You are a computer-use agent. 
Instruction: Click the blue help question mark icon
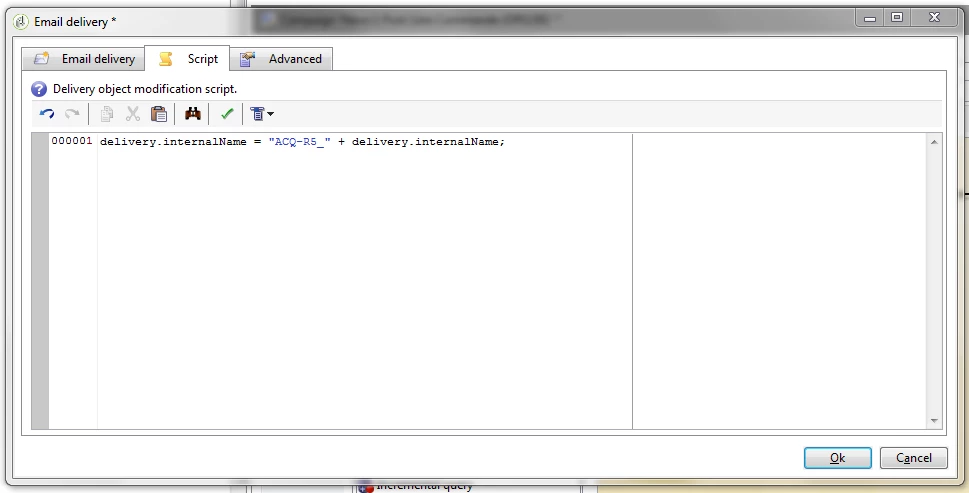click(x=39, y=89)
